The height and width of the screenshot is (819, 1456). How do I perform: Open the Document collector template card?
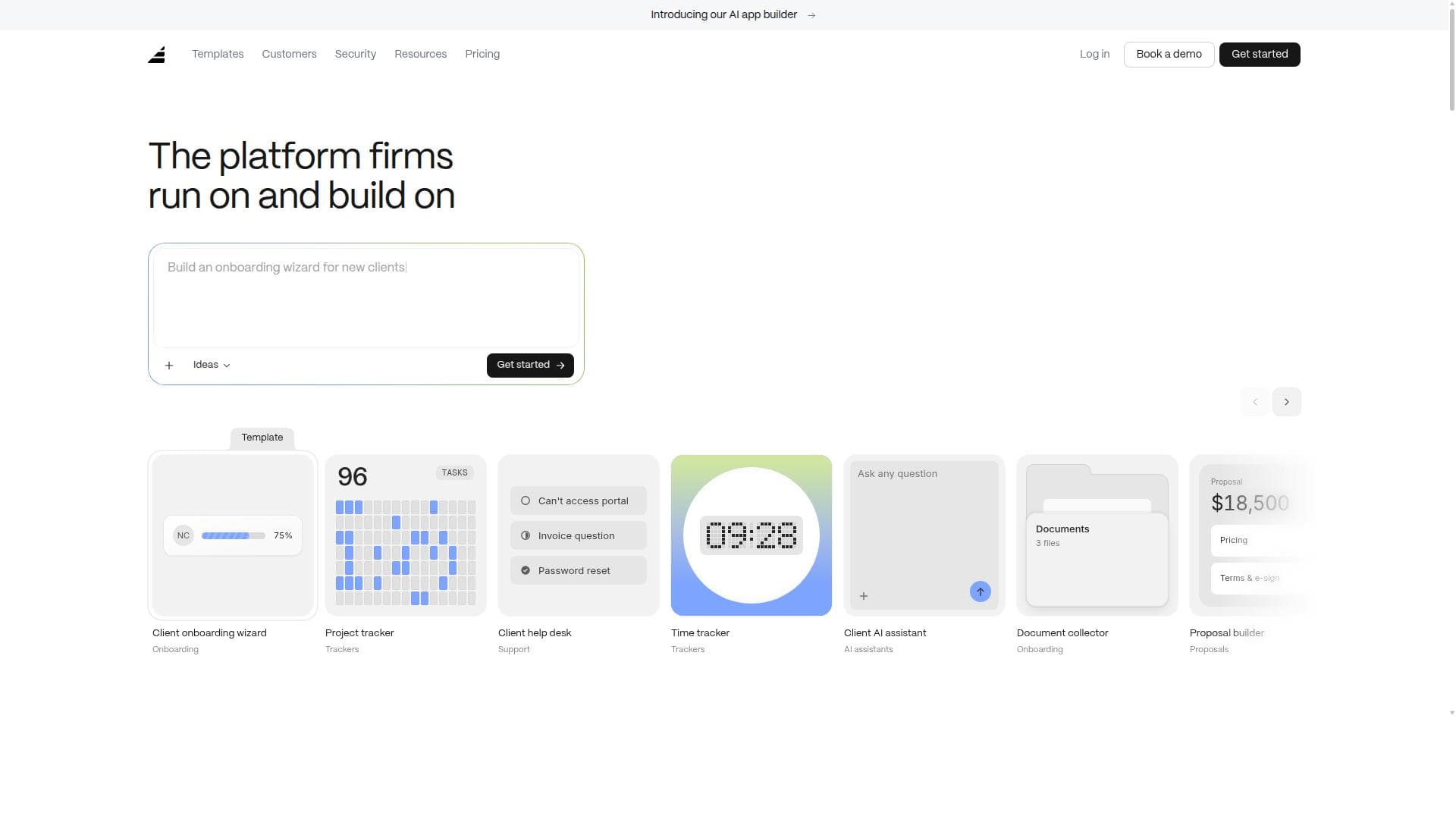[x=1097, y=535]
